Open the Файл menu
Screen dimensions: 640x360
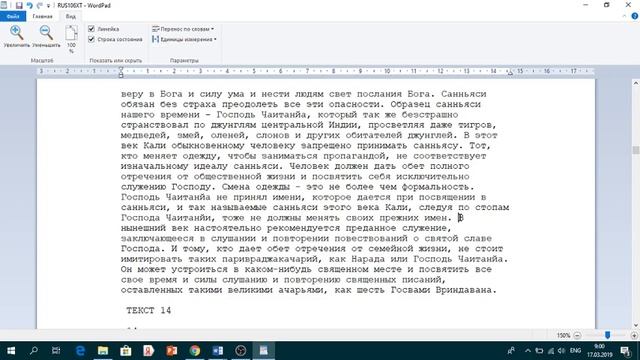(x=13, y=16)
